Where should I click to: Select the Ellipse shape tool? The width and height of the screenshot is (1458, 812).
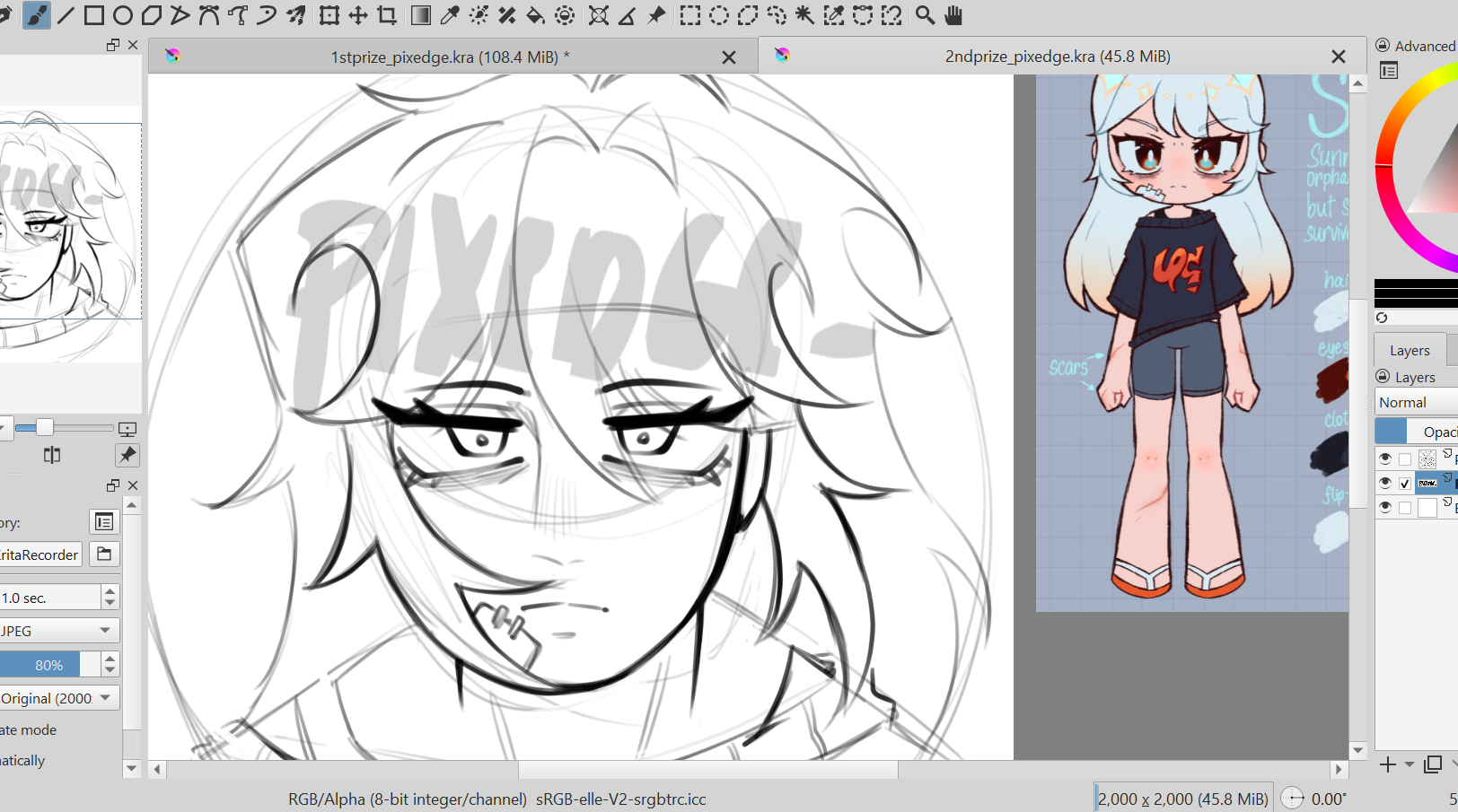123,15
